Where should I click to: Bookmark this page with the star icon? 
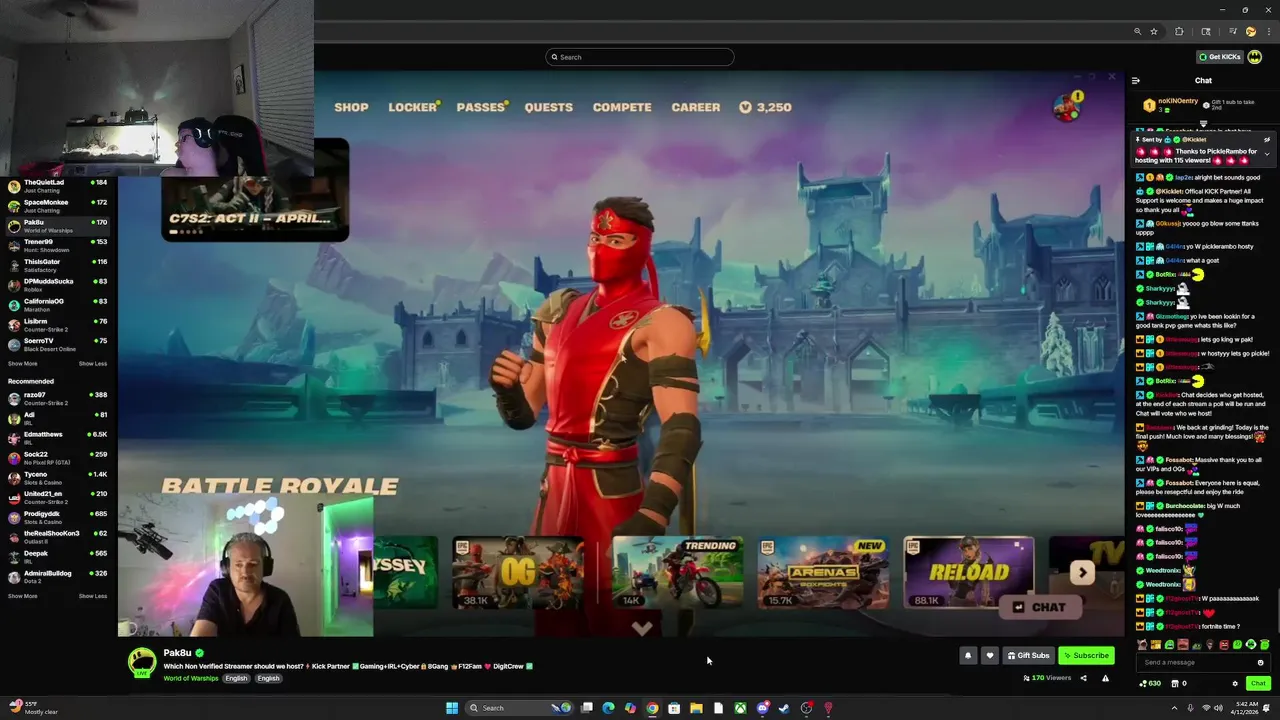(x=1154, y=32)
